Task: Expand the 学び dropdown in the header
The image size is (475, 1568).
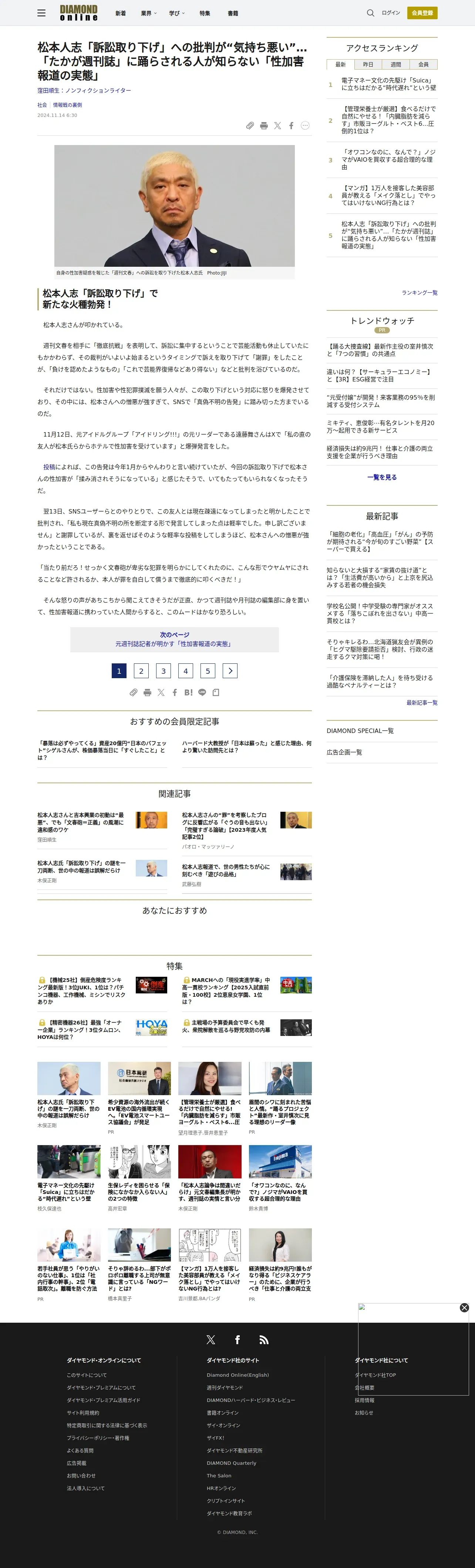Action: (x=176, y=13)
